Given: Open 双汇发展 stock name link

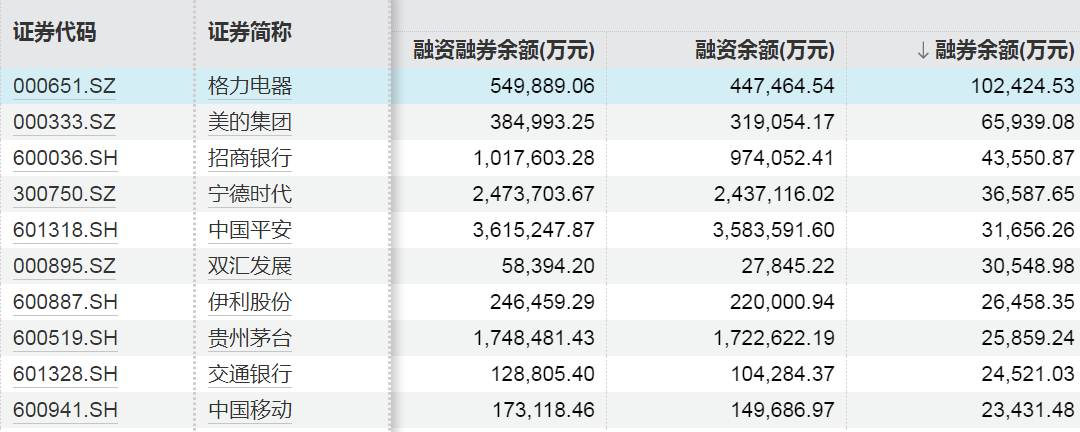Looking at the screenshot, I should pos(250,266).
